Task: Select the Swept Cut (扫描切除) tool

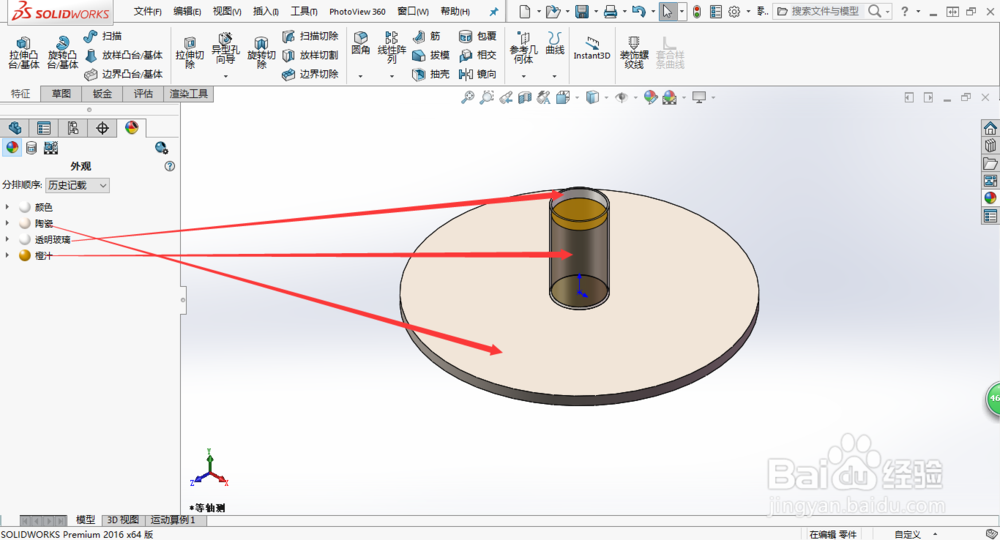Action: tap(311, 36)
